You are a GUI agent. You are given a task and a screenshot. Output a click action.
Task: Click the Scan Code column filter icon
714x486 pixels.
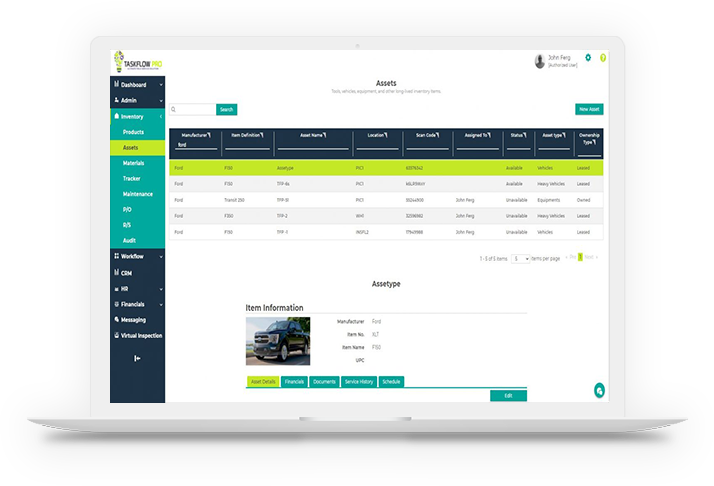pos(441,135)
